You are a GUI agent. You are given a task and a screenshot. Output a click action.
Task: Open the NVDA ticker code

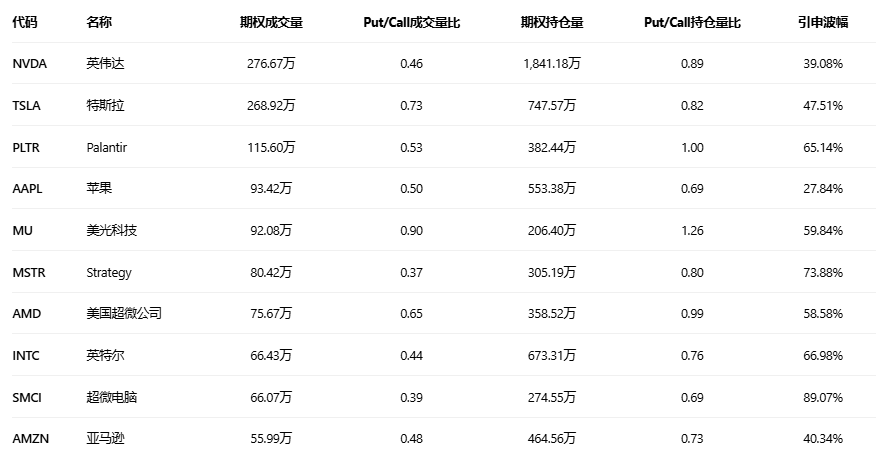(x=29, y=64)
